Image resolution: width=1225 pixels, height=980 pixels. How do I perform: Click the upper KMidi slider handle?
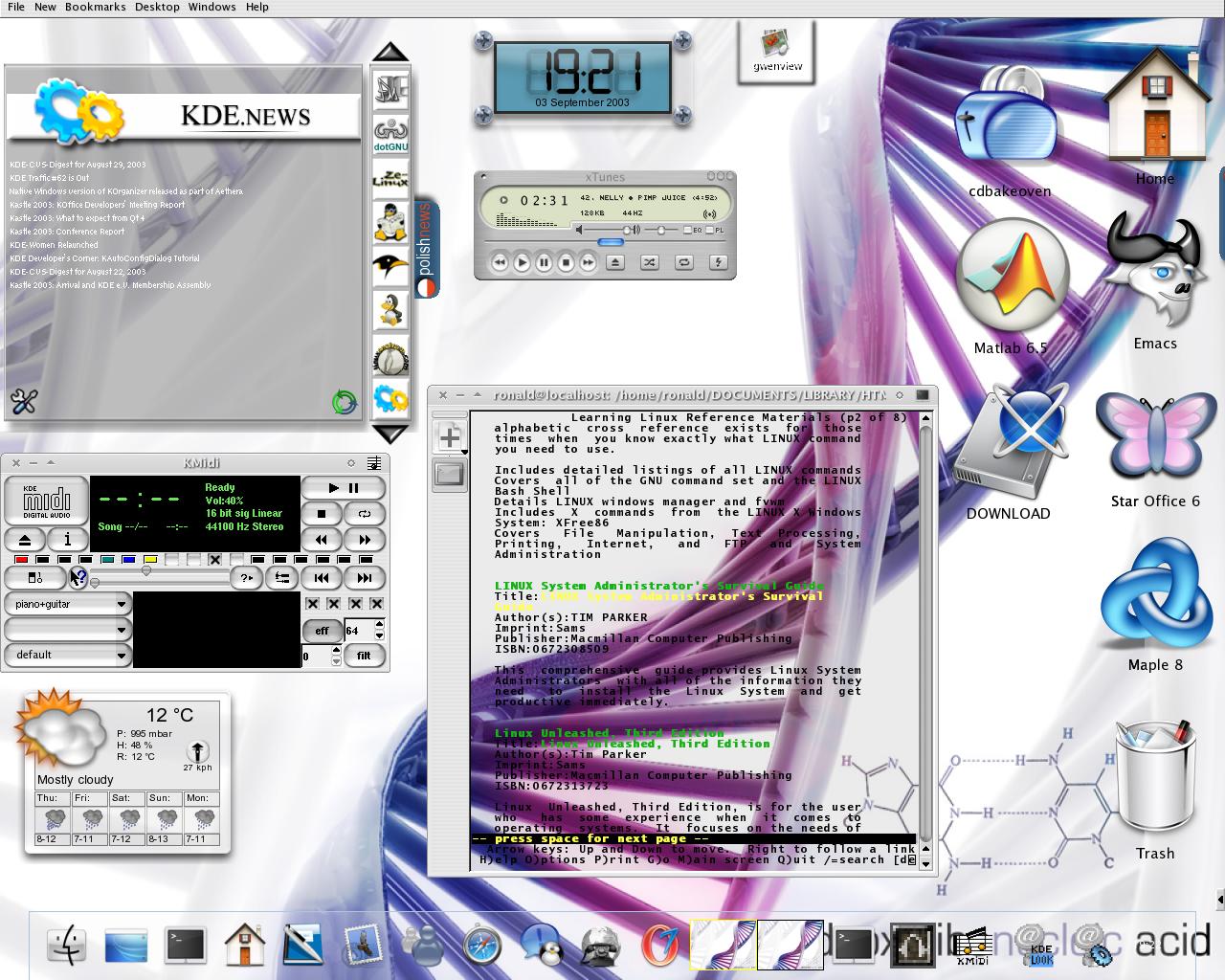click(145, 570)
